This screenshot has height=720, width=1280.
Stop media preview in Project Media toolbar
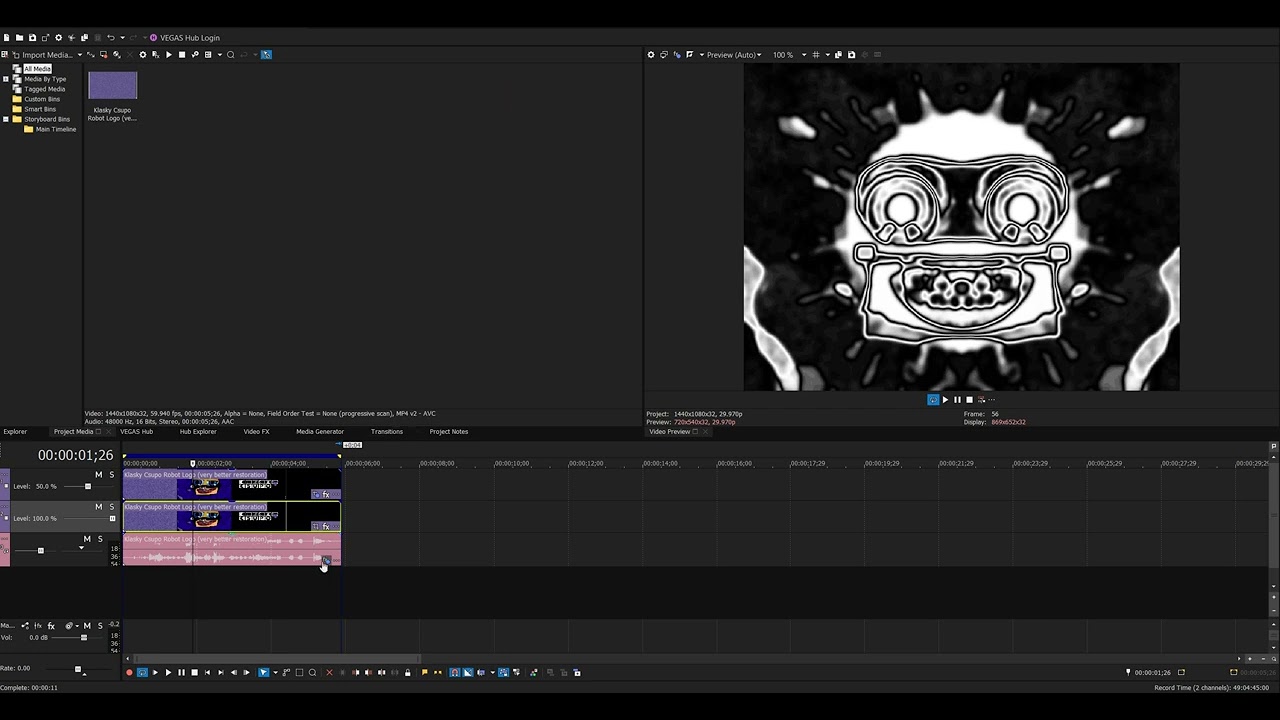click(181, 55)
